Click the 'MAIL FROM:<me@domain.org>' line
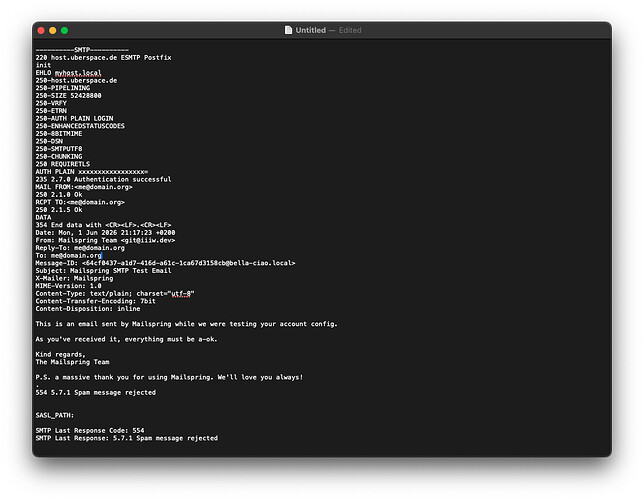This screenshot has height=500, width=644. (x=84, y=187)
